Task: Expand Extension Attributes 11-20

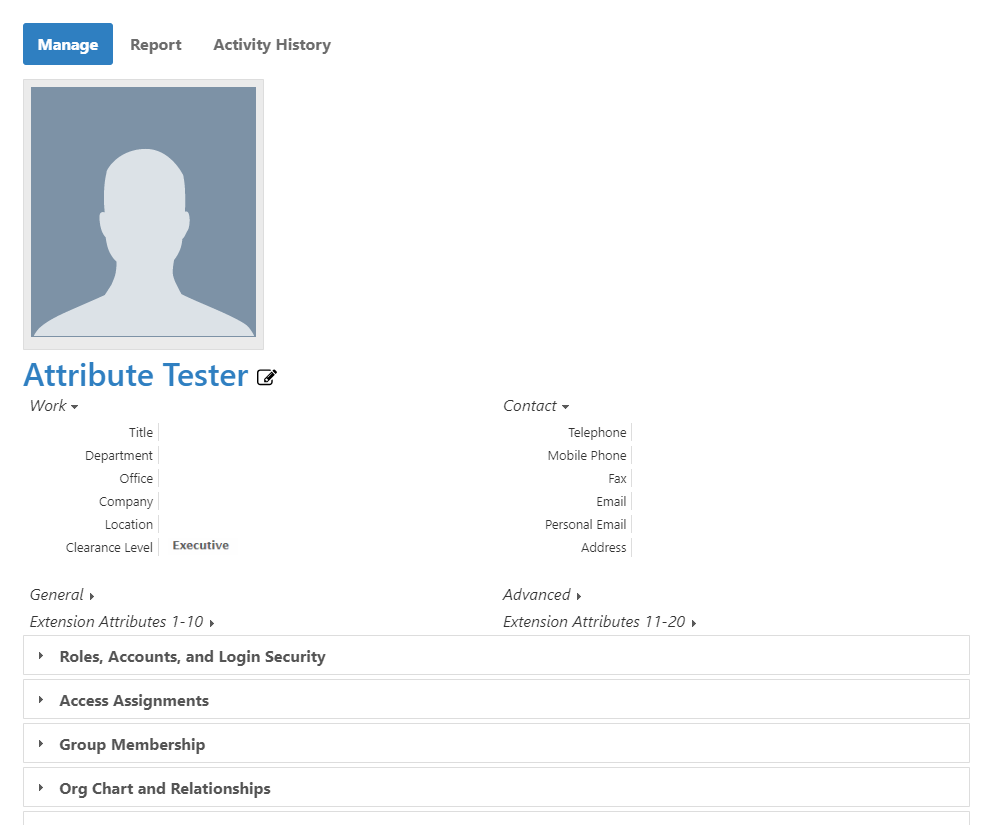Action: [599, 622]
